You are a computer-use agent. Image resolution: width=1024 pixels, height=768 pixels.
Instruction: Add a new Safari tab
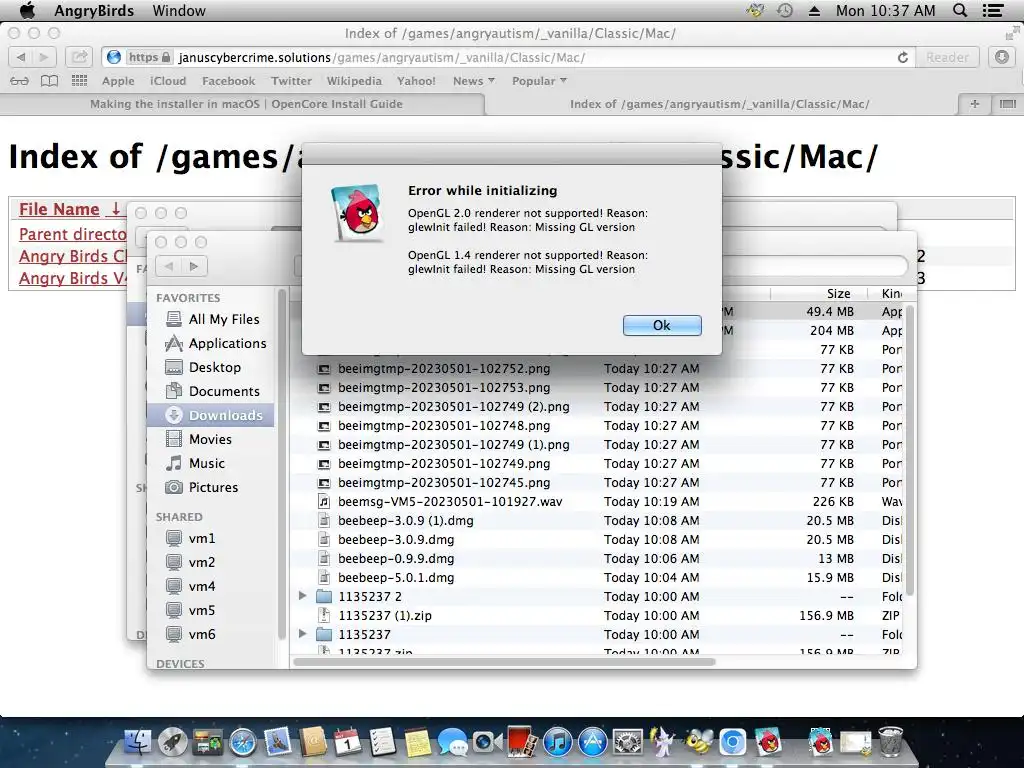click(x=974, y=104)
